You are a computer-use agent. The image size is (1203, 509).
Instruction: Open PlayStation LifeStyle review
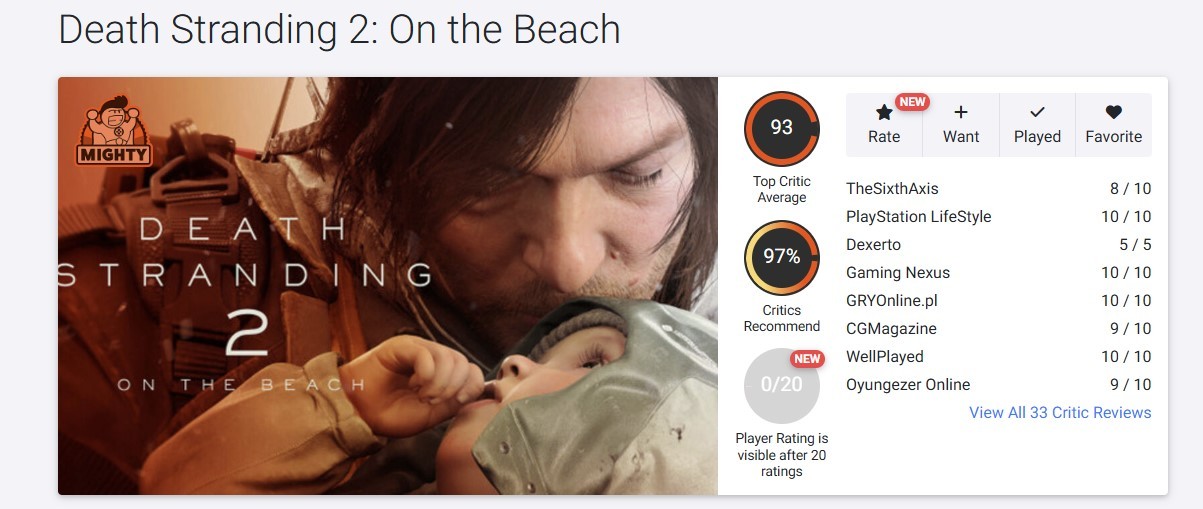click(918, 216)
